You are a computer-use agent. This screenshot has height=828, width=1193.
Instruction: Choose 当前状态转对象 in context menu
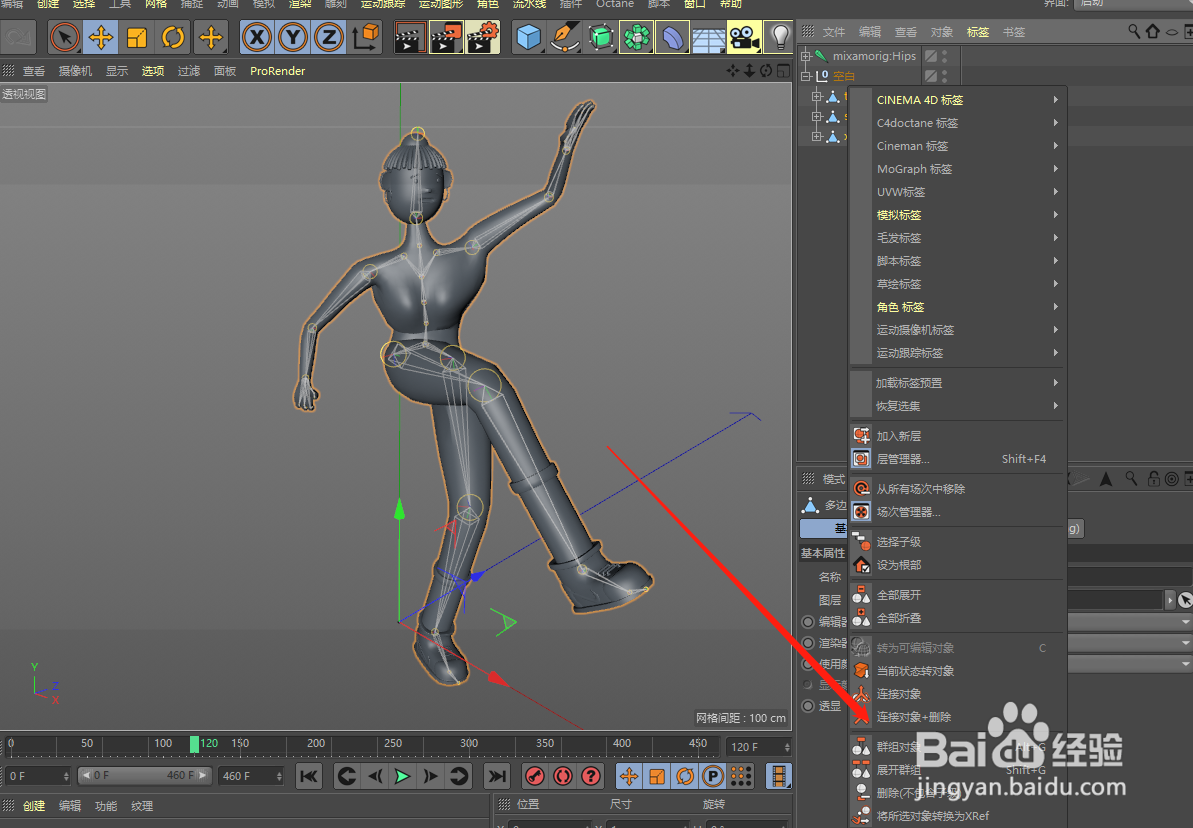pyautogui.click(x=958, y=670)
